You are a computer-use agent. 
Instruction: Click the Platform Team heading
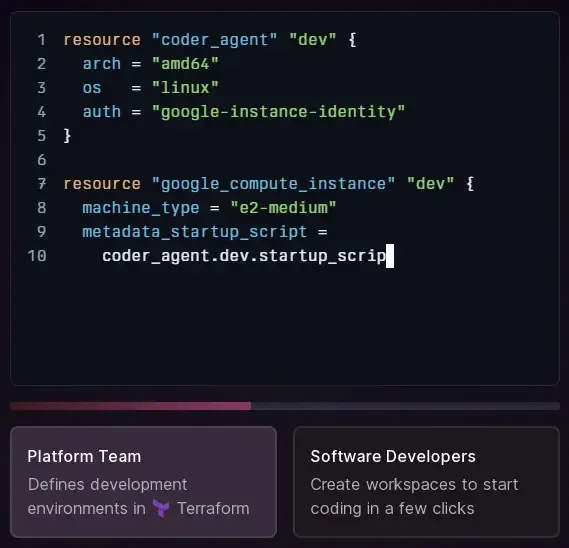[84, 456]
